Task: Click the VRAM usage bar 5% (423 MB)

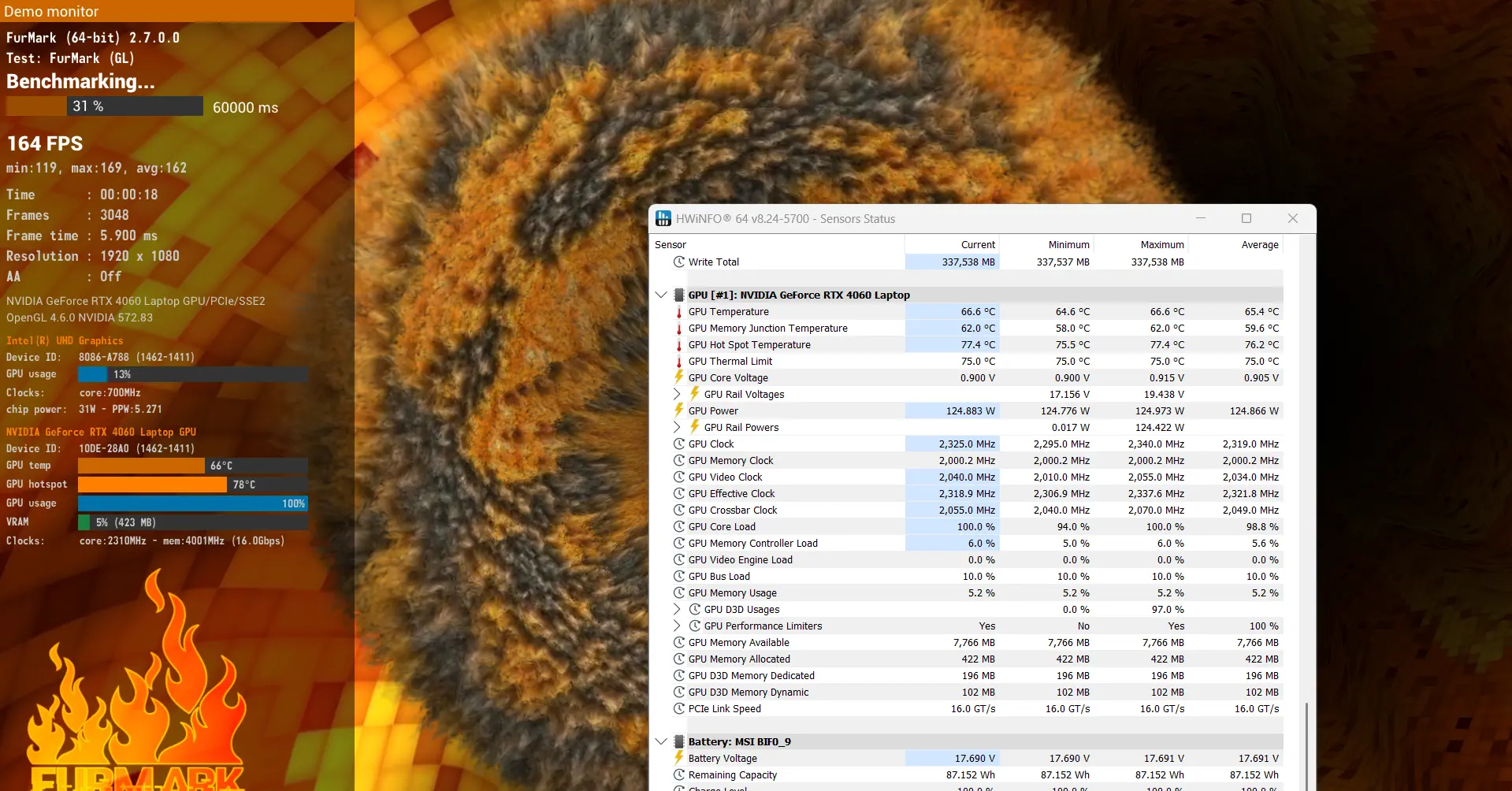Action: (x=193, y=522)
